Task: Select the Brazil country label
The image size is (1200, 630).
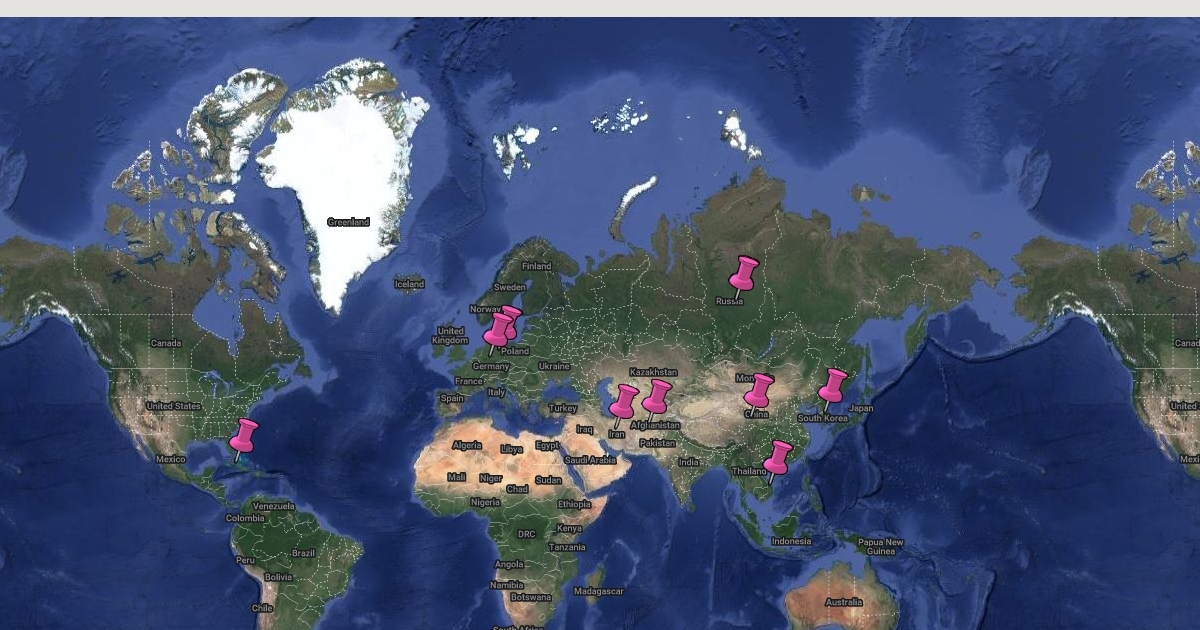Action: [303, 553]
